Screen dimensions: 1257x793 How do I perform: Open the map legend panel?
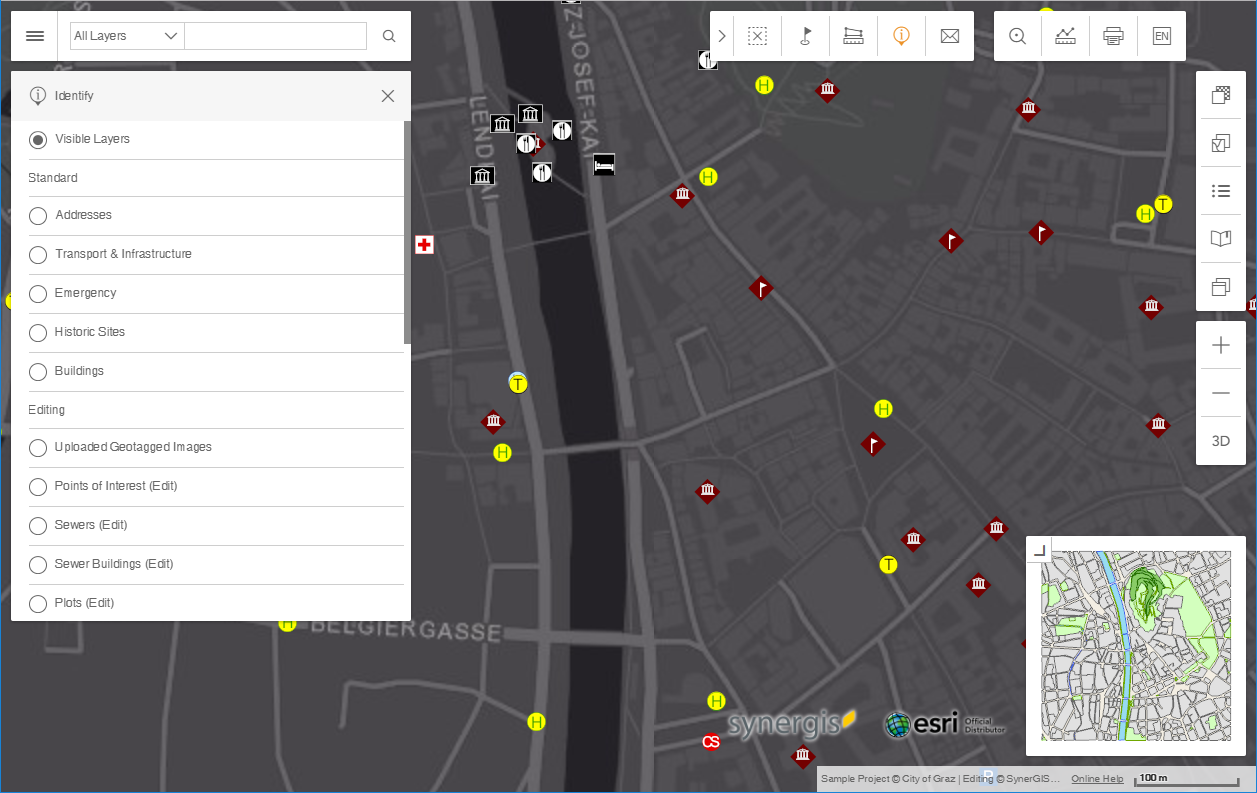1220,190
